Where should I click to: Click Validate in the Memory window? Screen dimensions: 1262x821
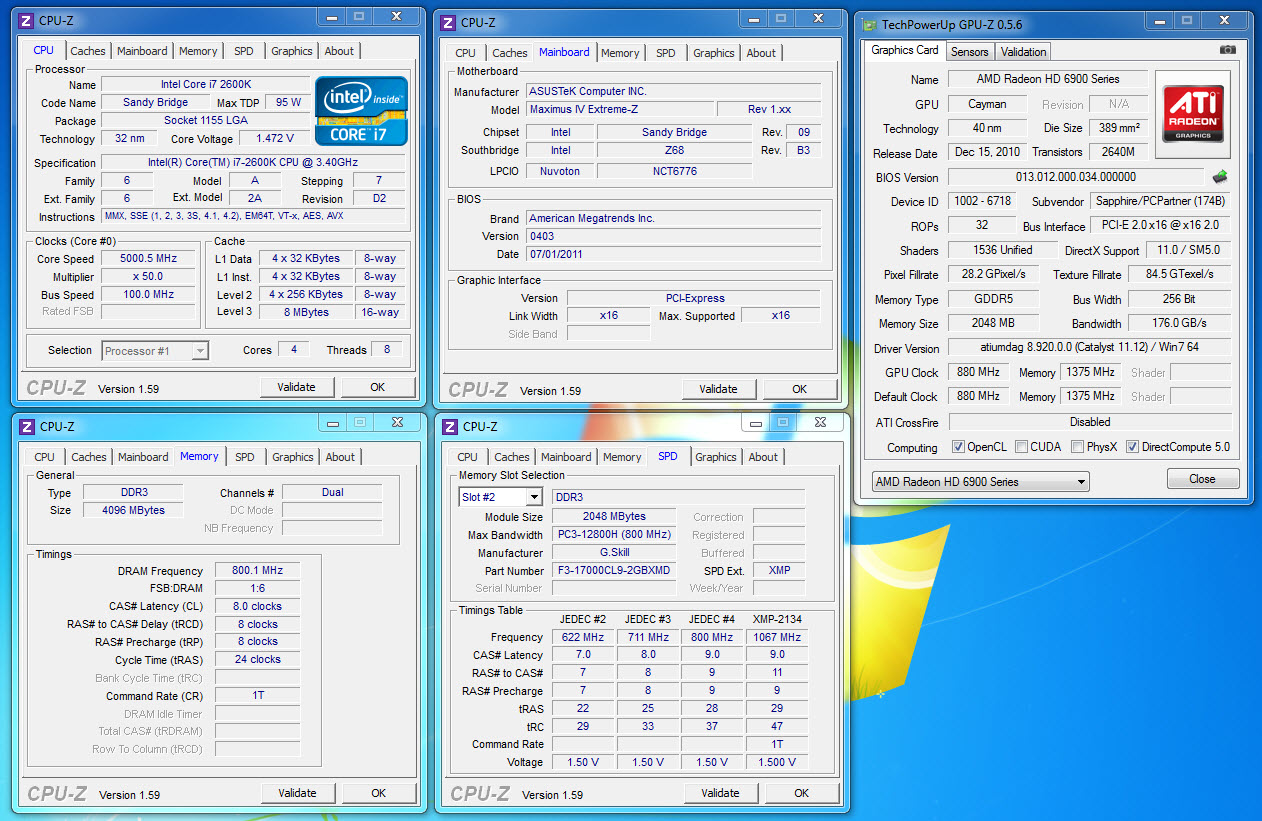pyautogui.click(x=298, y=793)
